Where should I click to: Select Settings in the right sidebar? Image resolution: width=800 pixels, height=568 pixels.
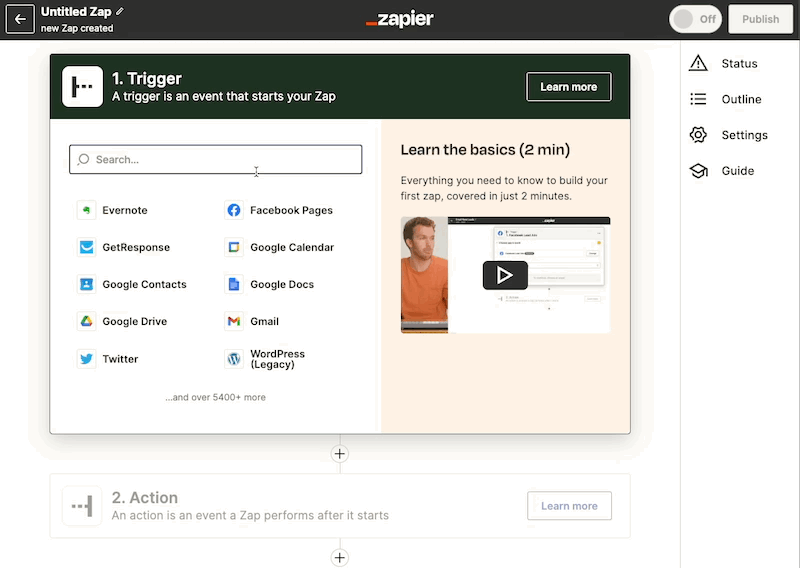click(x=744, y=135)
